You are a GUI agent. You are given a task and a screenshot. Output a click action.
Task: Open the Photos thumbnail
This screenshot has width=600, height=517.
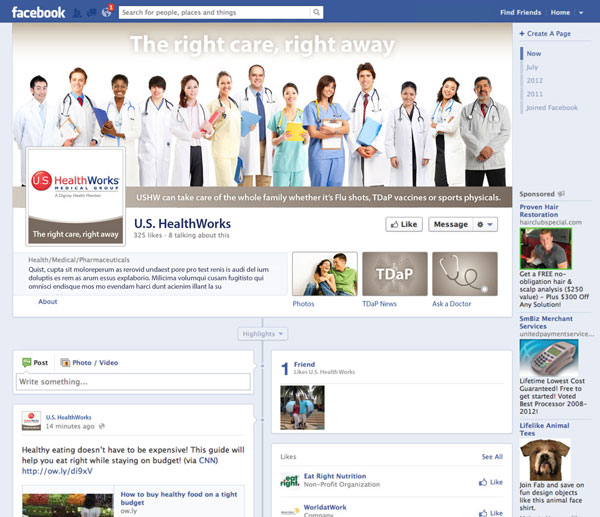[x=325, y=274]
